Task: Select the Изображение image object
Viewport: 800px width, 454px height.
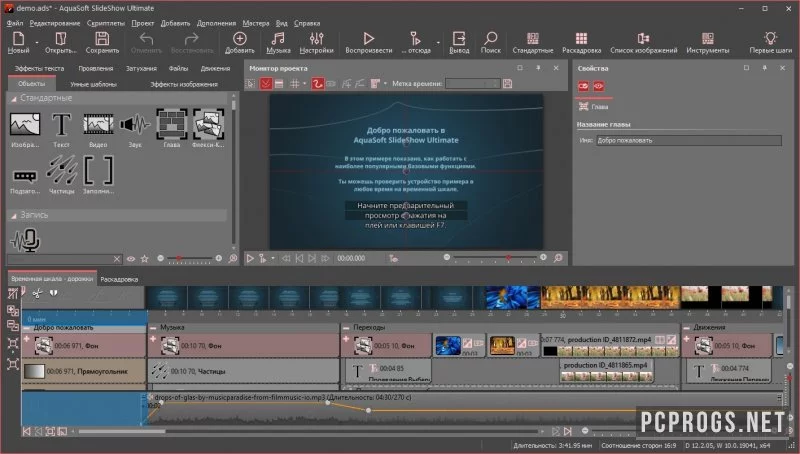Action: click(24, 124)
